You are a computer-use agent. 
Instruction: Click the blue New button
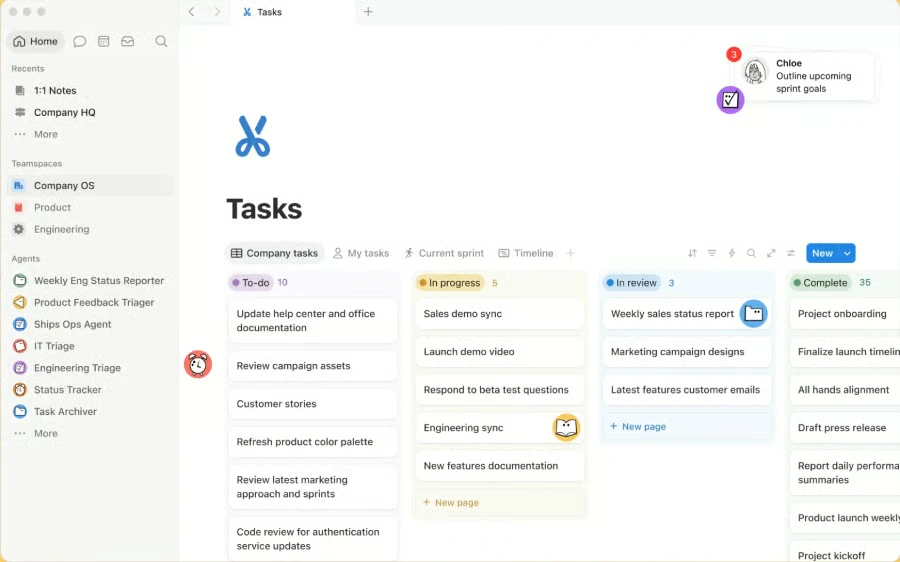pos(823,253)
